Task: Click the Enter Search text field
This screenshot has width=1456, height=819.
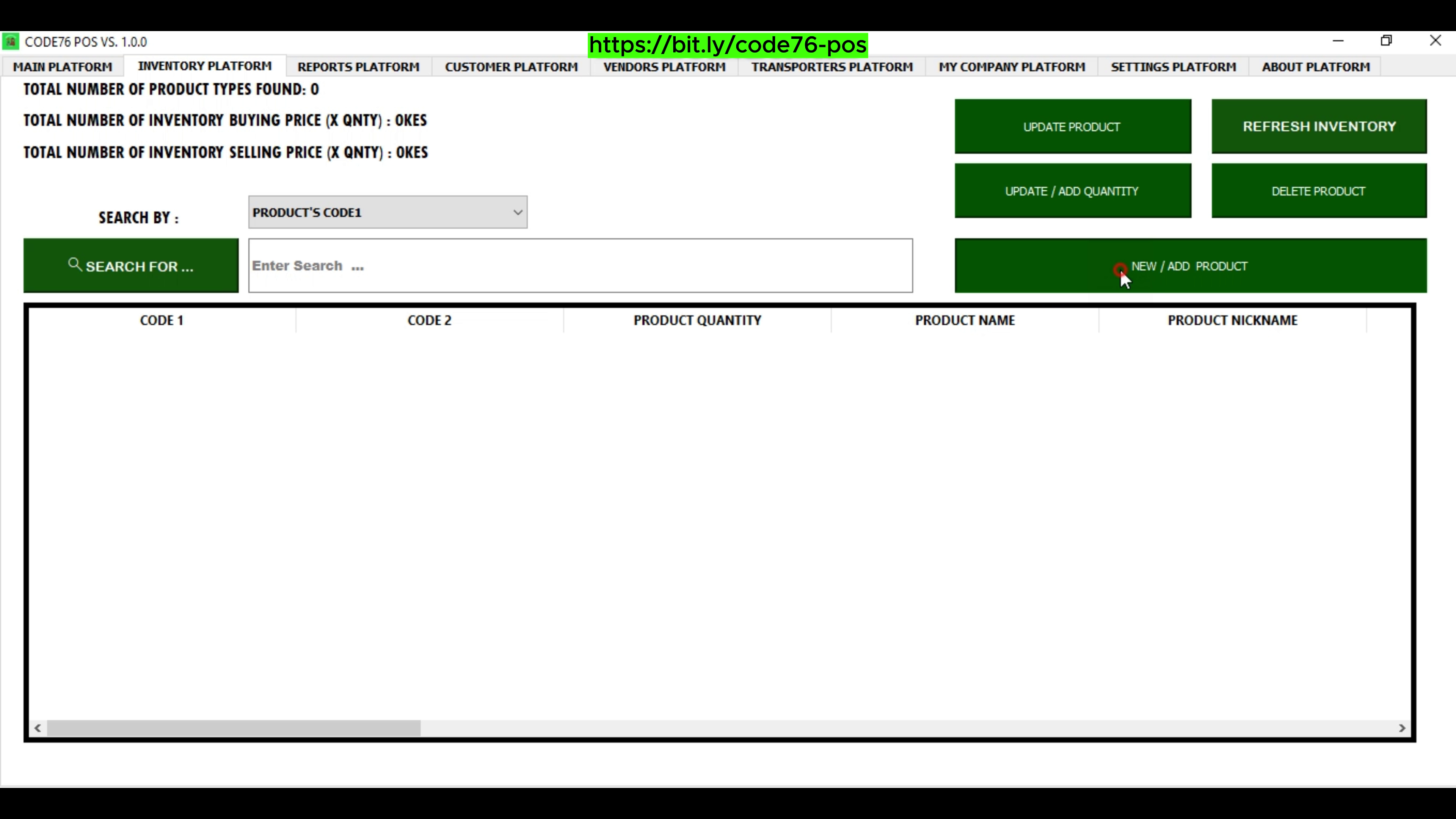Action: (581, 266)
